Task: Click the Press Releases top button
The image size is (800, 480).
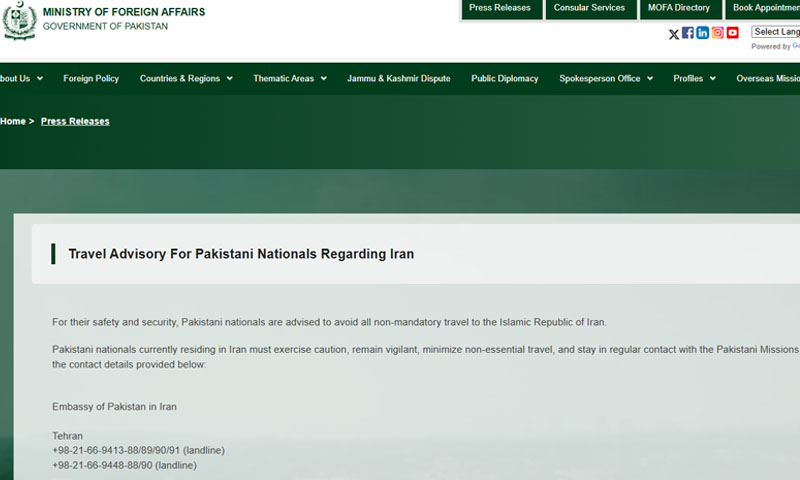Action: [x=500, y=8]
